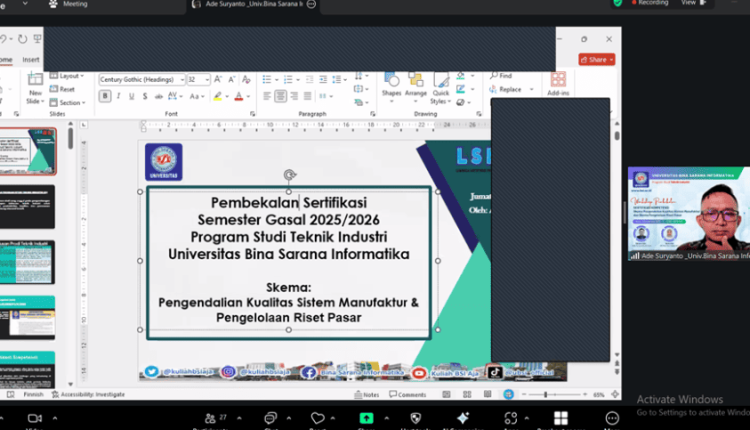Toggle Underline formatting
Viewport: 750px width, 430px height.
tap(132, 96)
